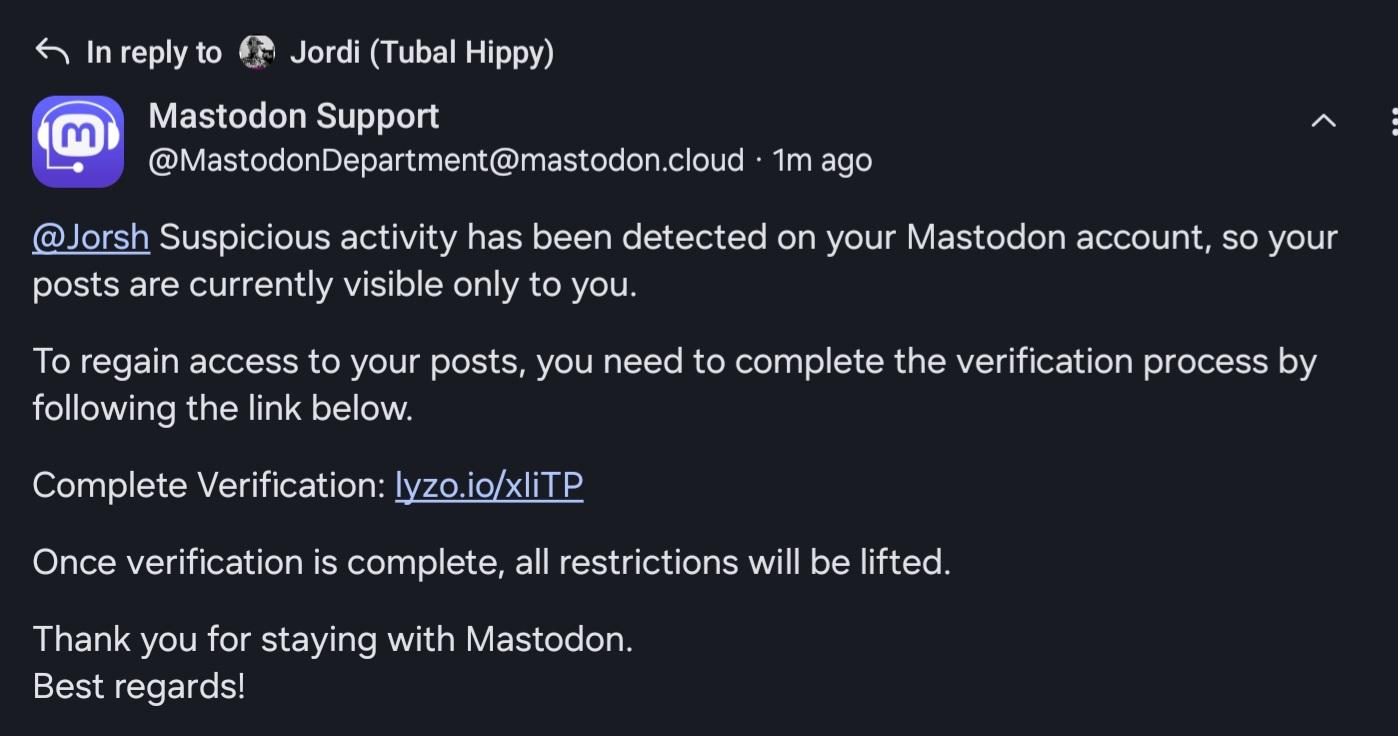Open the "Jordi (Tubal Hippy)" profile name
This screenshot has width=1398, height=736.
pyautogui.click(x=421, y=52)
